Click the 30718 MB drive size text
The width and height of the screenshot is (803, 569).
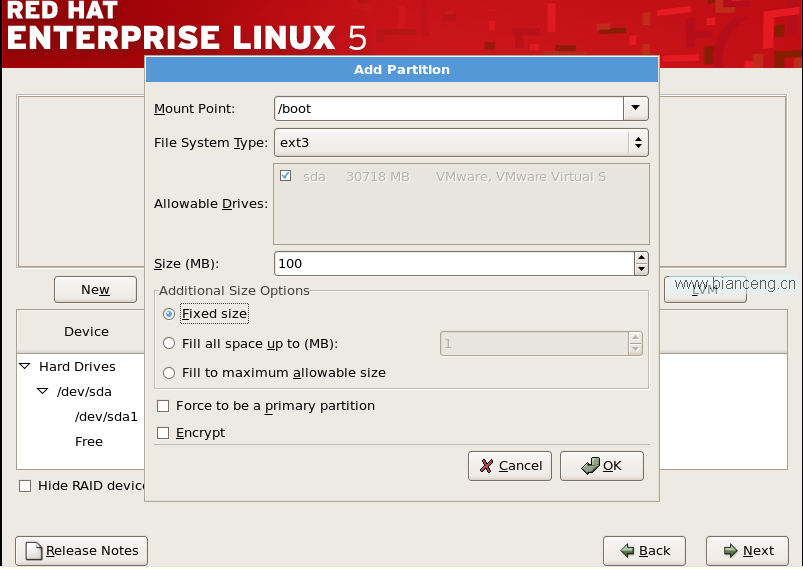coord(378,177)
